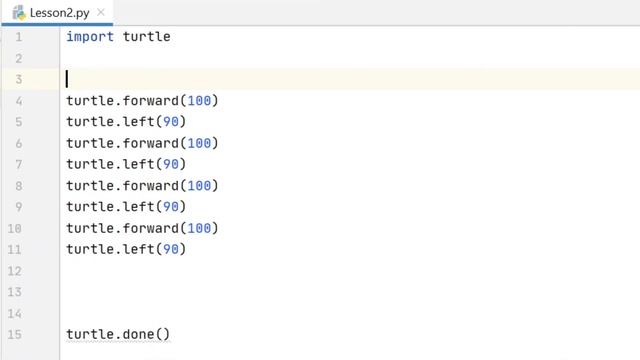Click turtle.left(90) on line 5
The width and height of the screenshot is (640, 360).
pyautogui.click(x=126, y=122)
